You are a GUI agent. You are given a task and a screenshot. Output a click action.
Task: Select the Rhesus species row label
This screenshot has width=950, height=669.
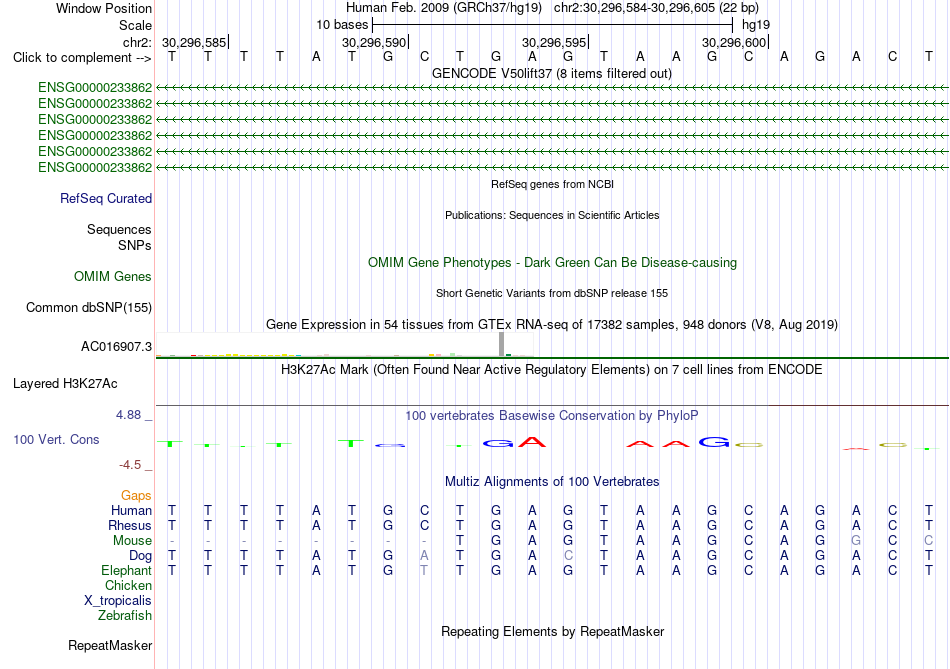point(130,525)
